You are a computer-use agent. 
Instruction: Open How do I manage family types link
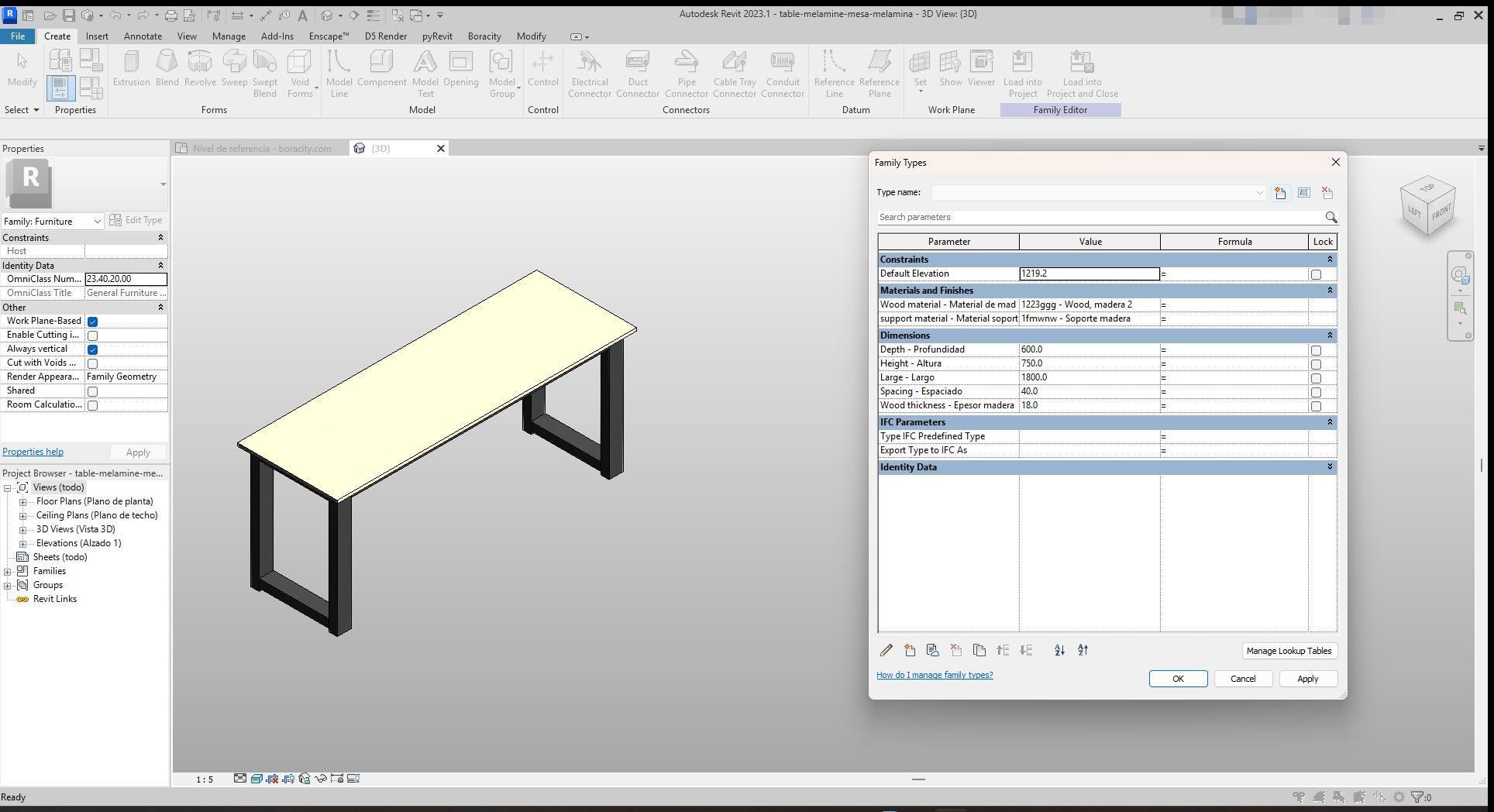[935, 675]
